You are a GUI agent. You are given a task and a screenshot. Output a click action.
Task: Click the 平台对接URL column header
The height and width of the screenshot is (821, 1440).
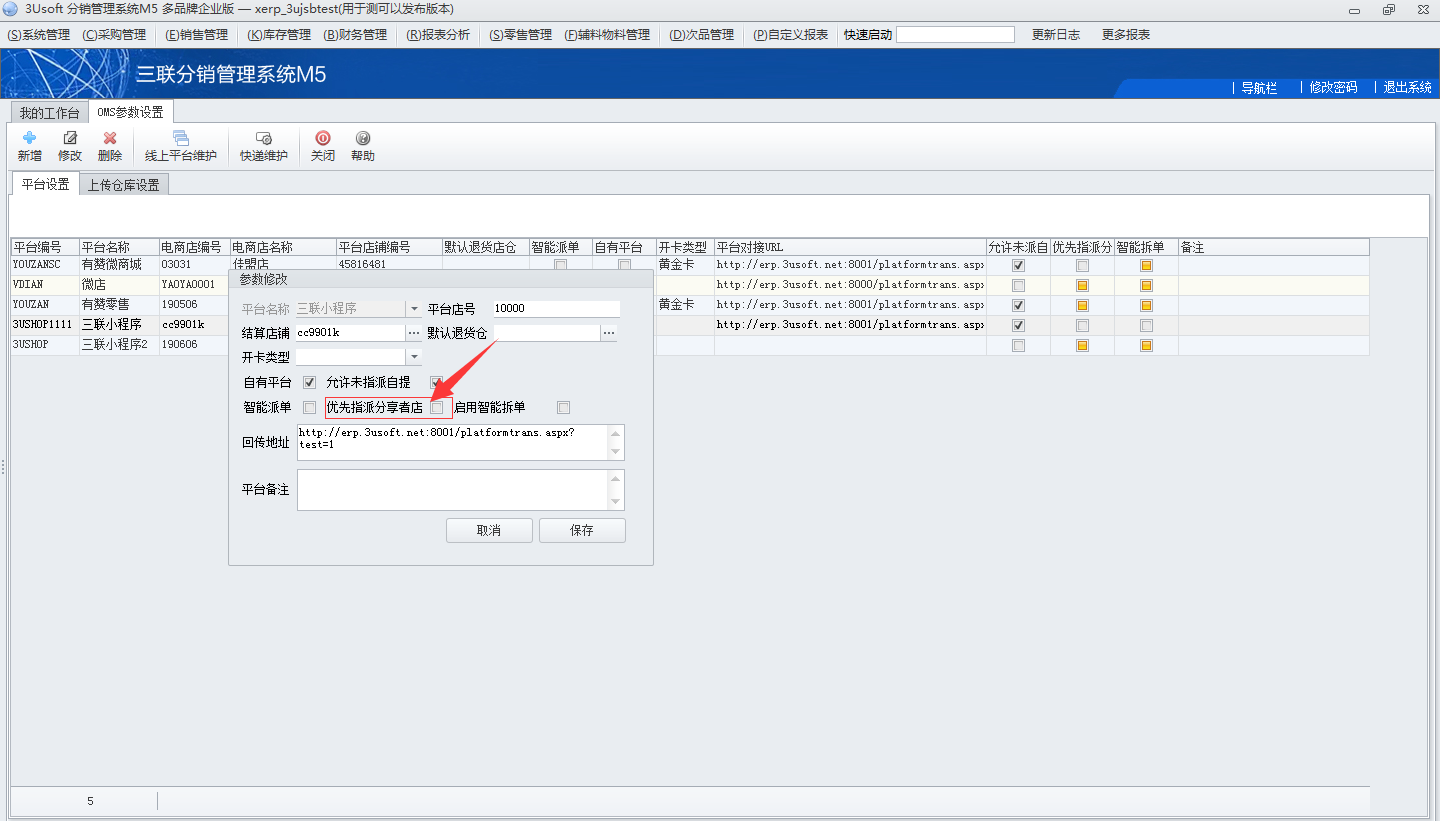(850, 247)
